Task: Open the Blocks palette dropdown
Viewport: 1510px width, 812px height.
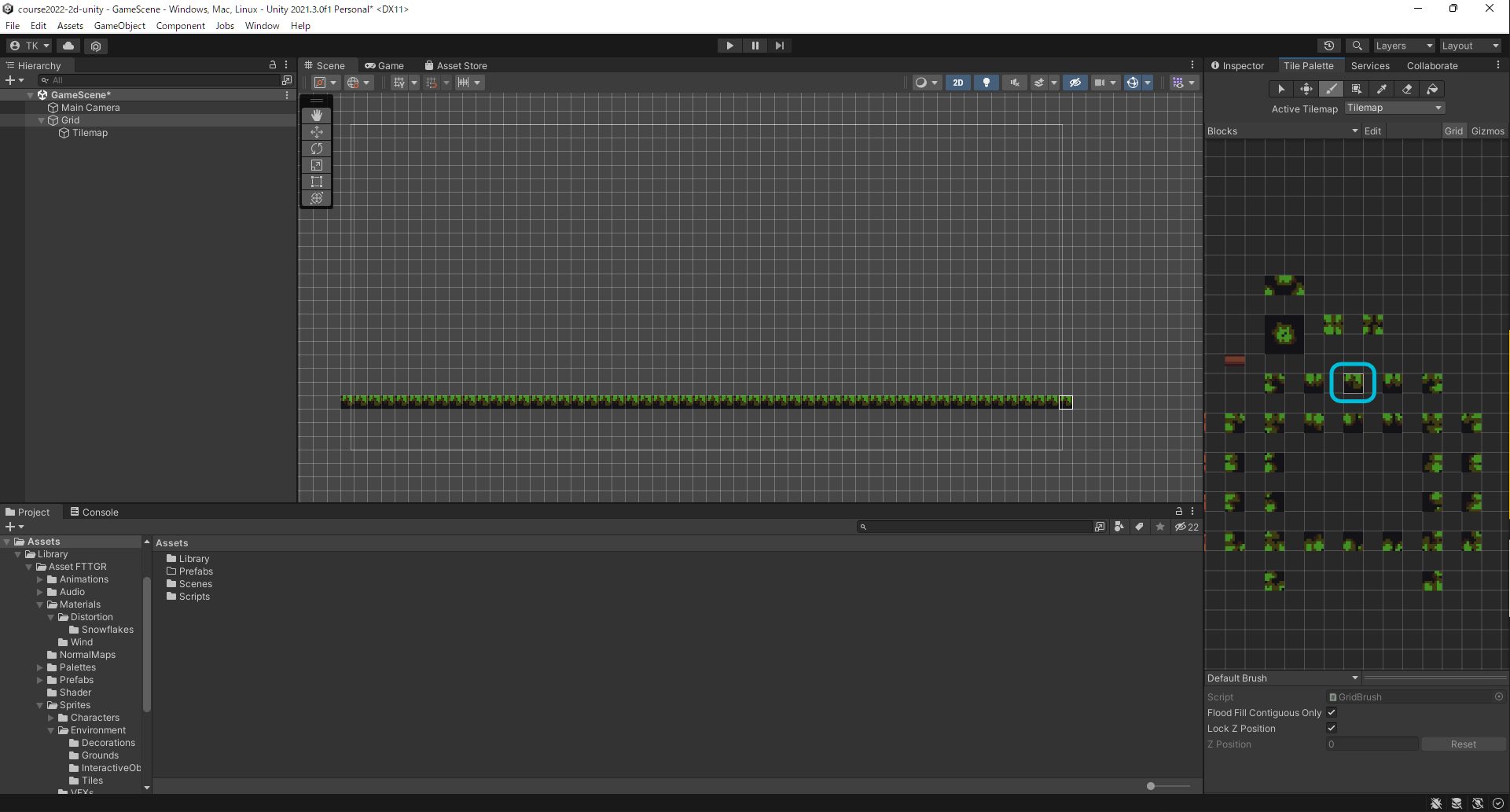Action: (x=1283, y=131)
